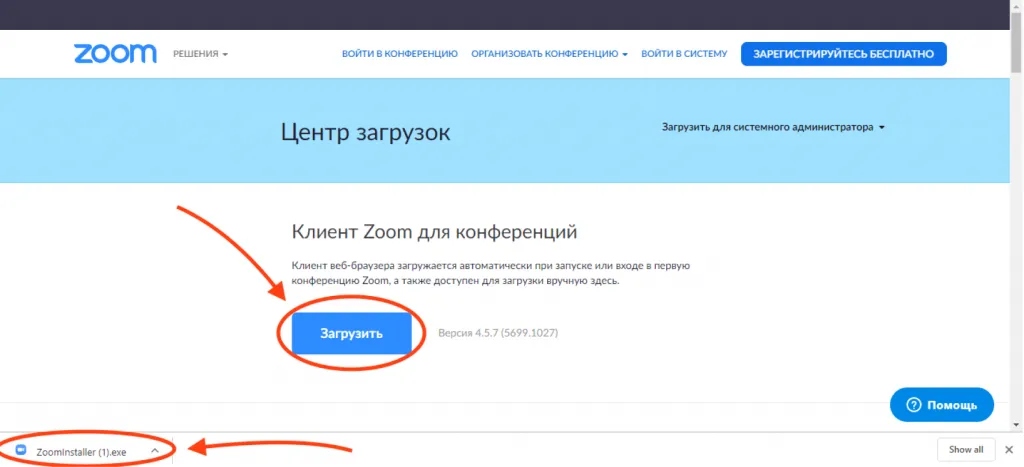Expand the ZoomInstaller download options chevron
1024x467 pixels.
pos(155,451)
